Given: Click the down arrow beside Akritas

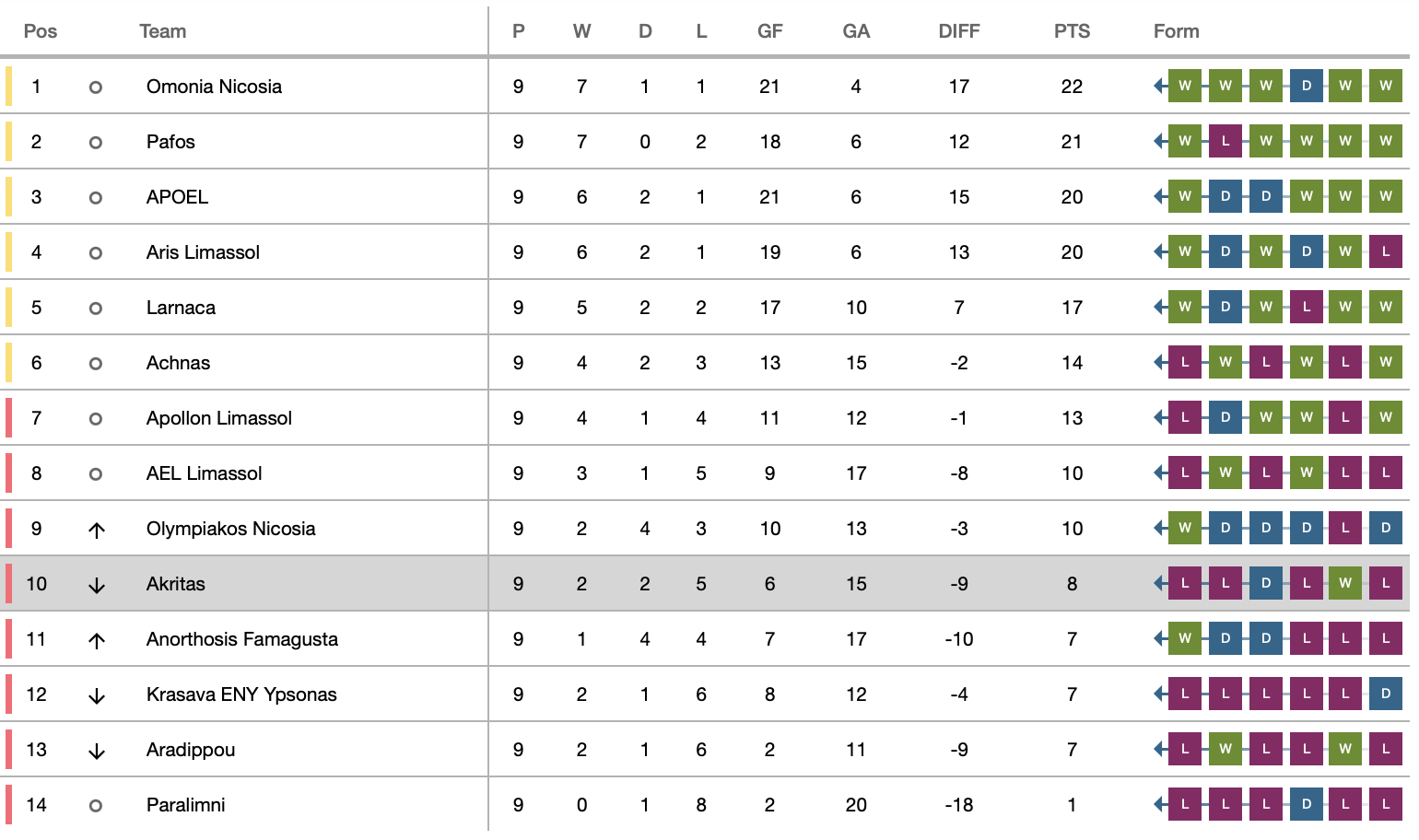Looking at the screenshot, I should [x=96, y=585].
